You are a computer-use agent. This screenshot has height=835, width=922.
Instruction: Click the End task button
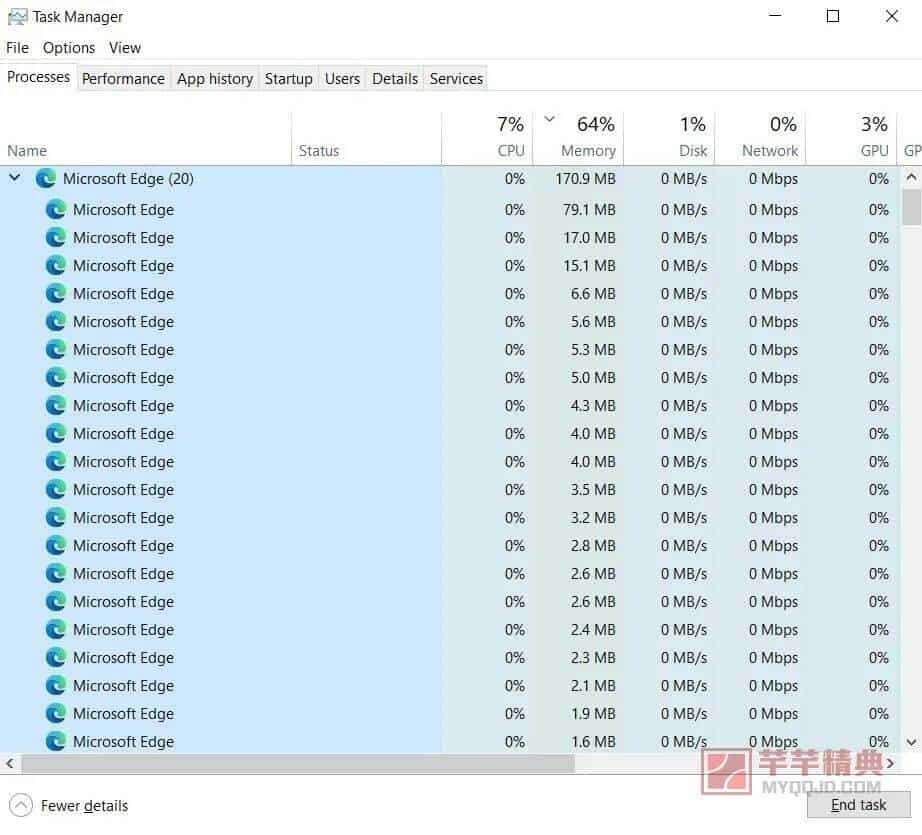pyautogui.click(x=858, y=804)
